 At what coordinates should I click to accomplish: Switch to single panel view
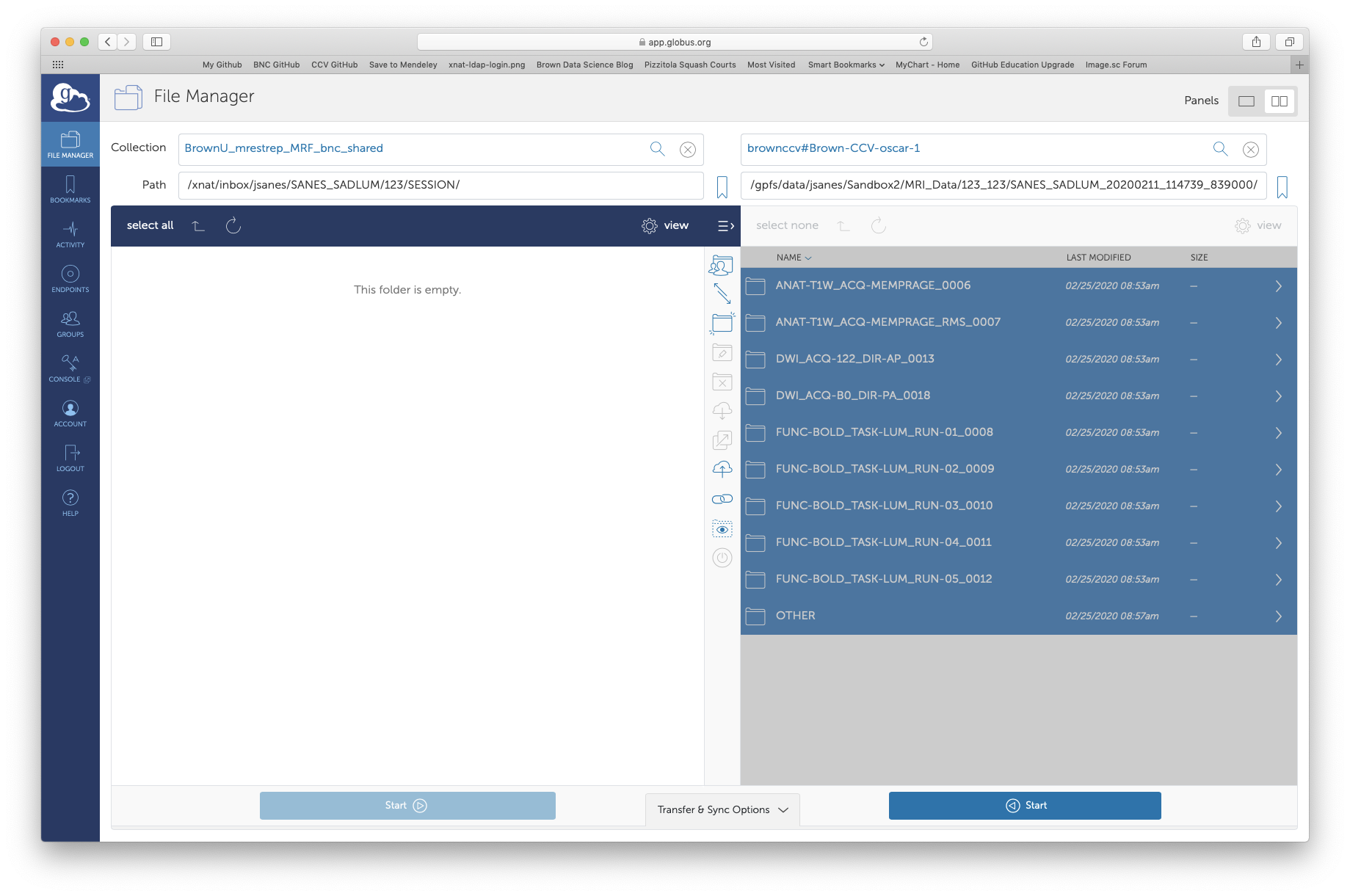tap(1246, 101)
